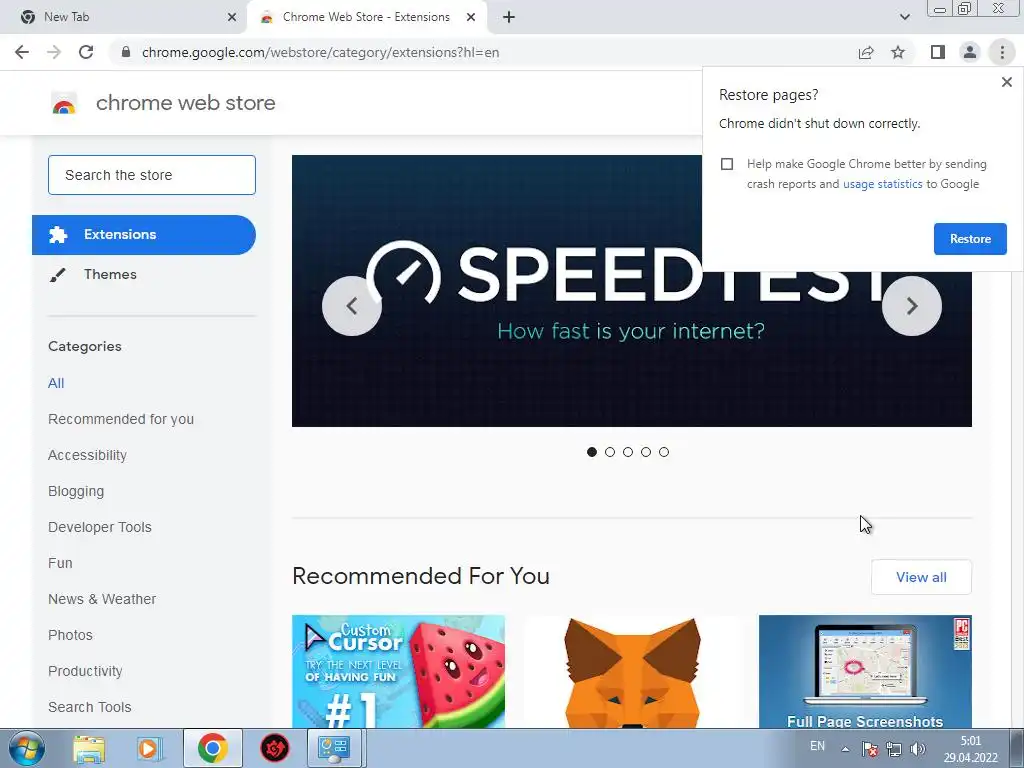Bookmark this page with the star icon
The width and height of the screenshot is (1024, 768).
tap(898, 52)
